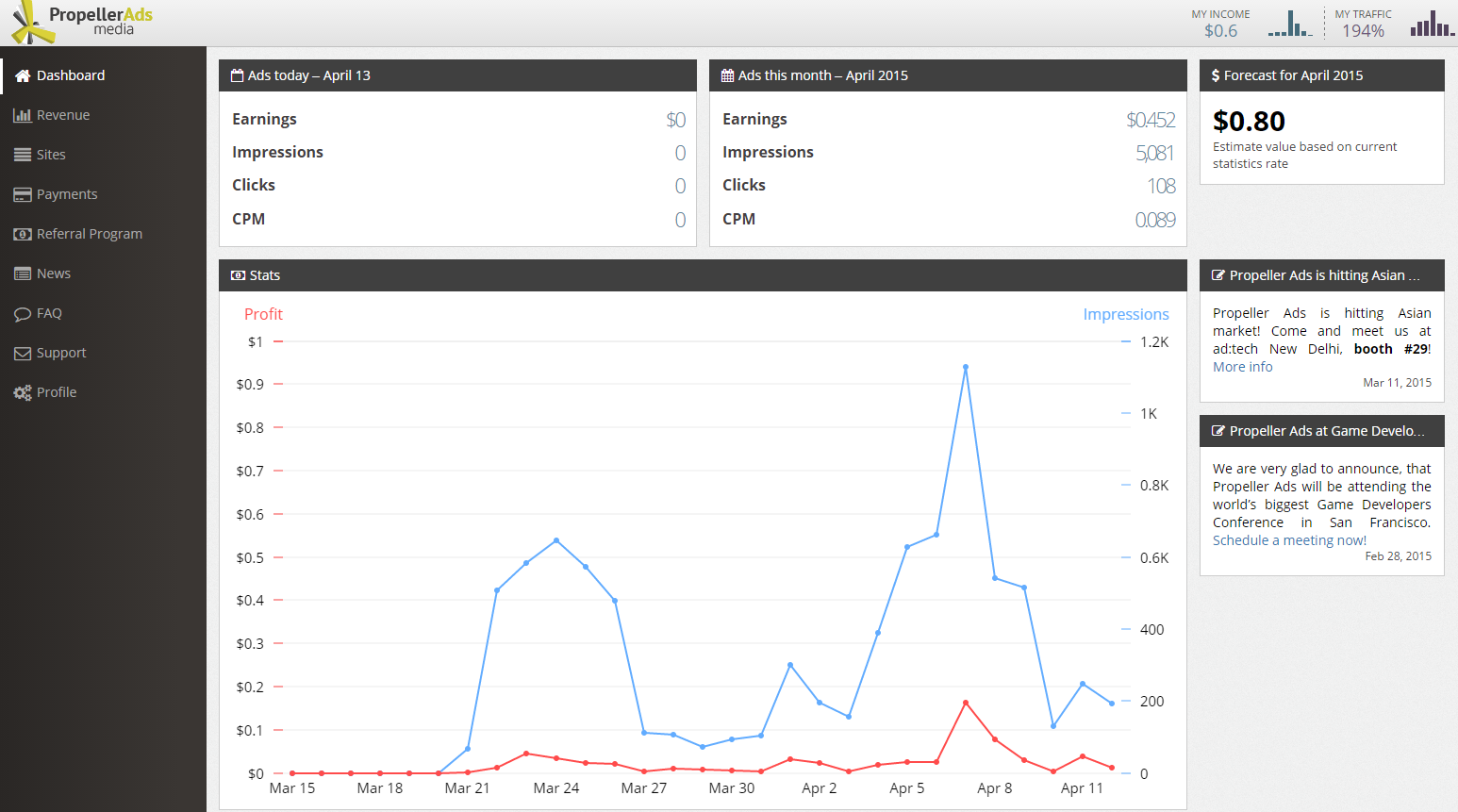1458x812 pixels.
Task: Click the Schedule a meeting now link
Action: pos(1289,540)
